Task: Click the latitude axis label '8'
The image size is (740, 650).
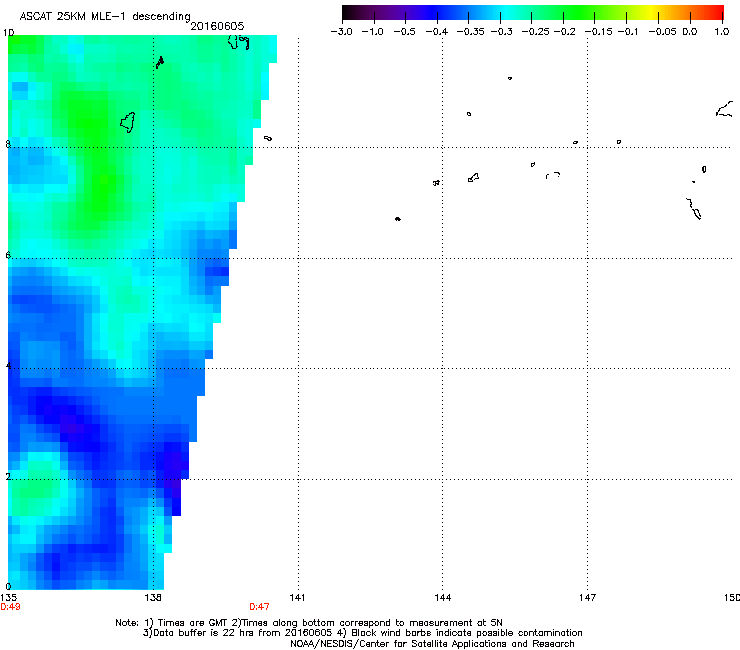Action: click(8, 144)
